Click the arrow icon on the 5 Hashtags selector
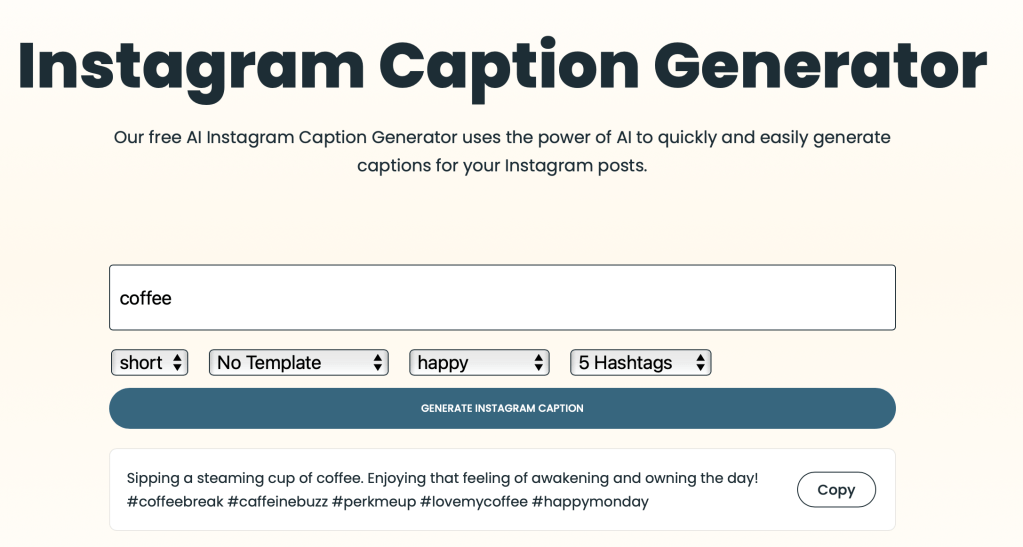The height and width of the screenshot is (547, 1023). coord(701,363)
